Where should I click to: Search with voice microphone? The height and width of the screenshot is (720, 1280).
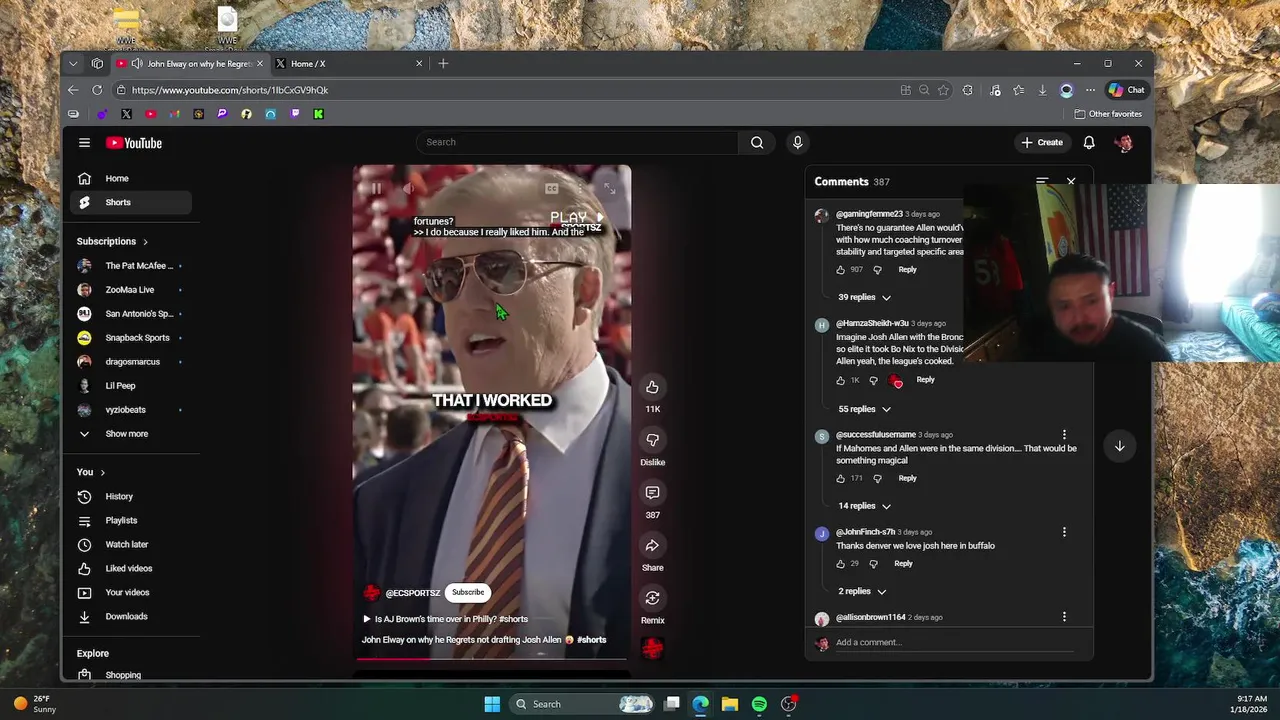(x=797, y=142)
